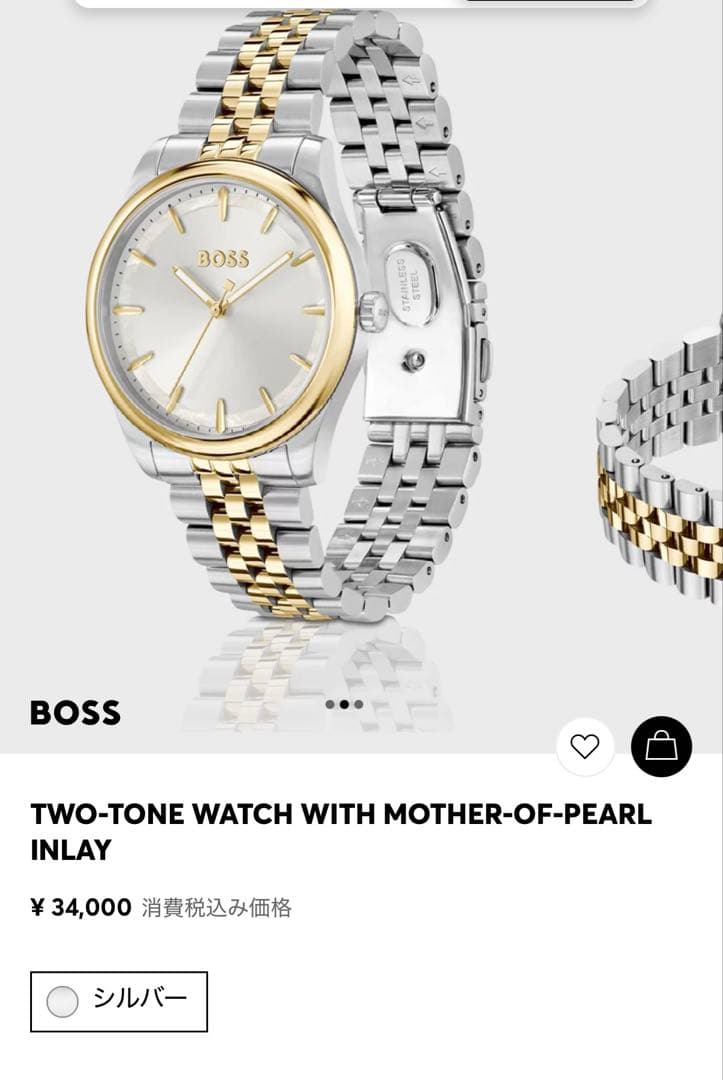The width and height of the screenshot is (723, 1080).
Task: Tap the dark button in top bar
Action: point(551,1)
